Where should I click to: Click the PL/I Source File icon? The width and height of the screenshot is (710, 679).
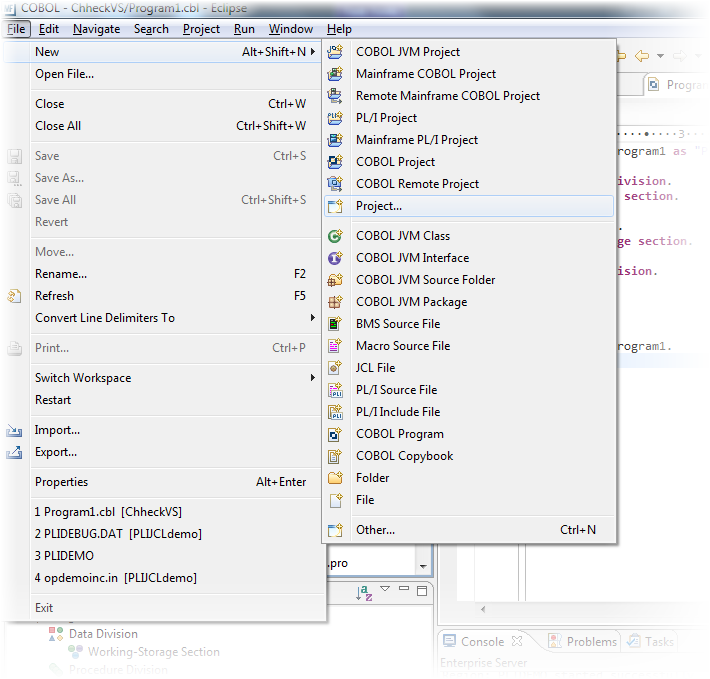tap(335, 390)
